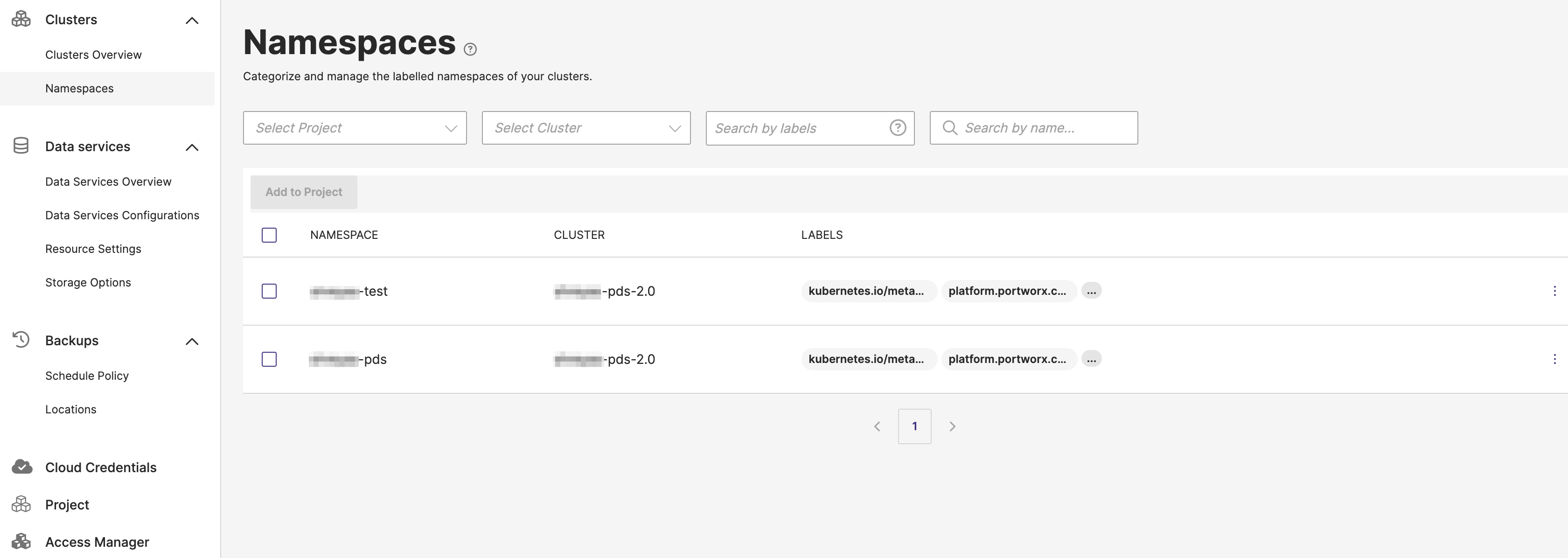The image size is (1568, 558).
Task: Toggle the select-all namespaces checkbox
Action: point(269,234)
